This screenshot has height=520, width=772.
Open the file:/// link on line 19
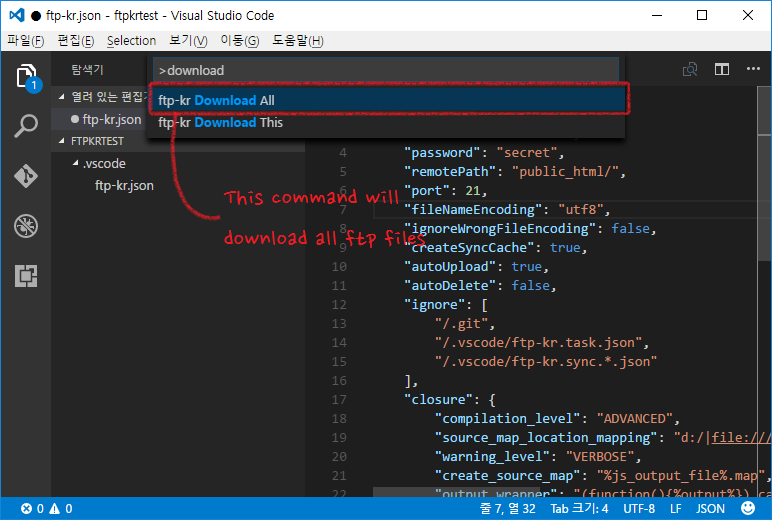[740, 438]
